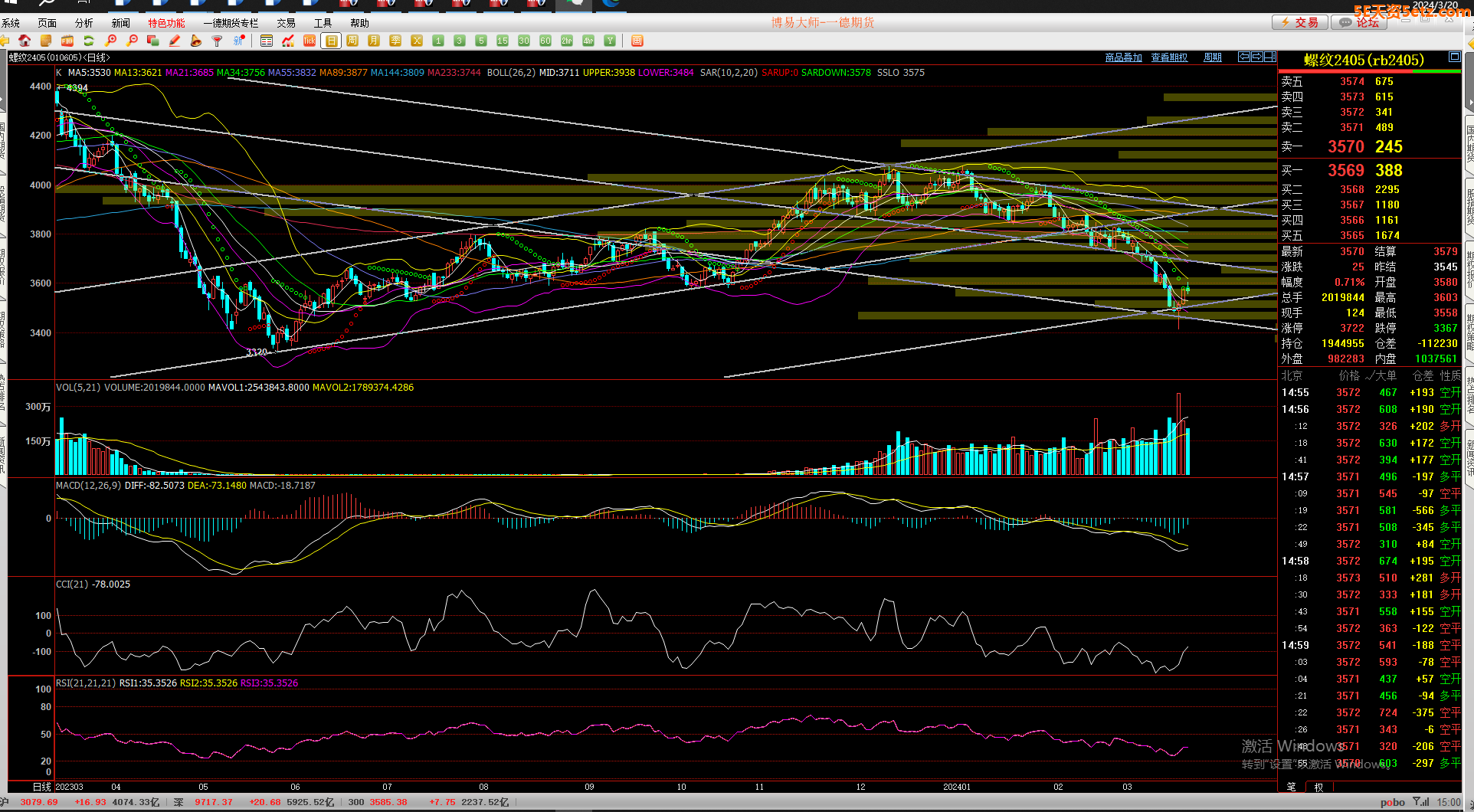
Task: Click the signal strength icon in status bar
Action: tap(1421, 802)
